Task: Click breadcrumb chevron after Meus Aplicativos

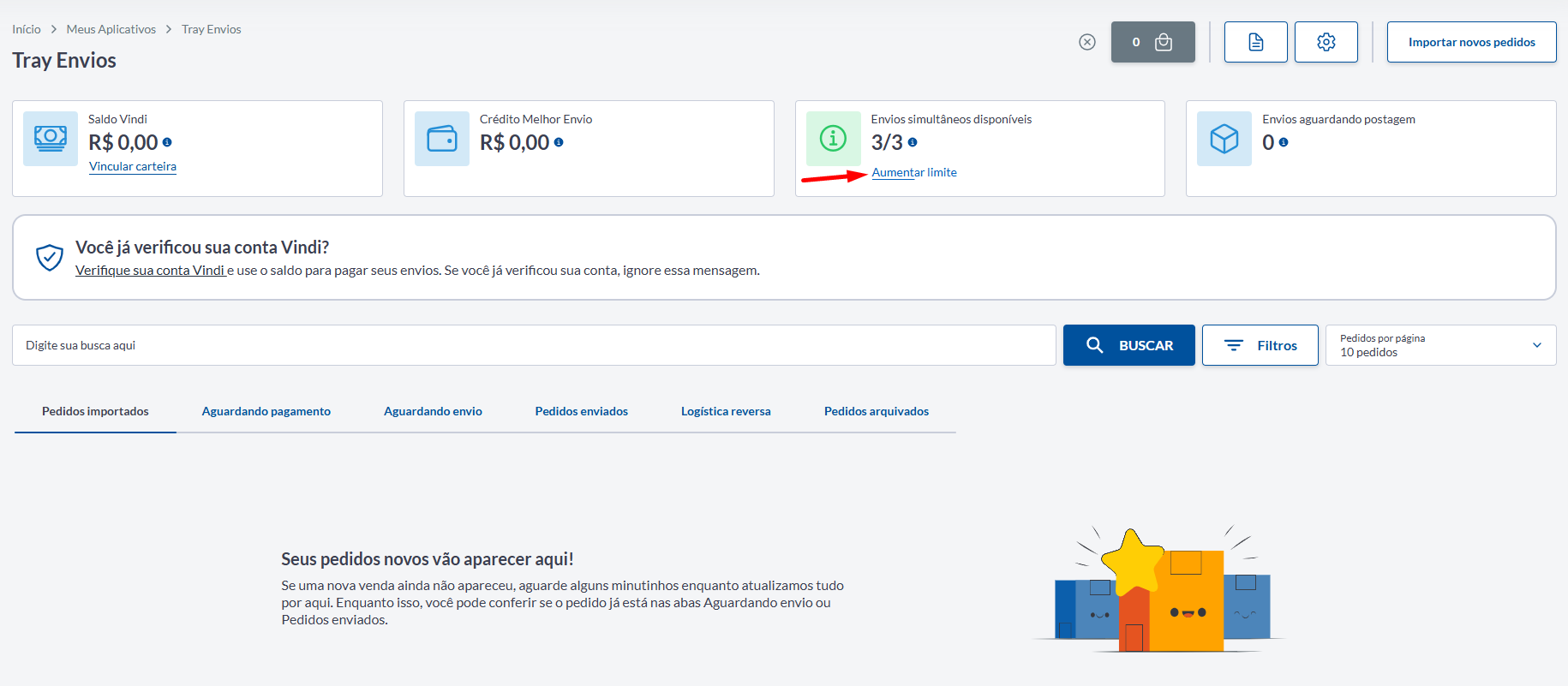Action: click(169, 29)
